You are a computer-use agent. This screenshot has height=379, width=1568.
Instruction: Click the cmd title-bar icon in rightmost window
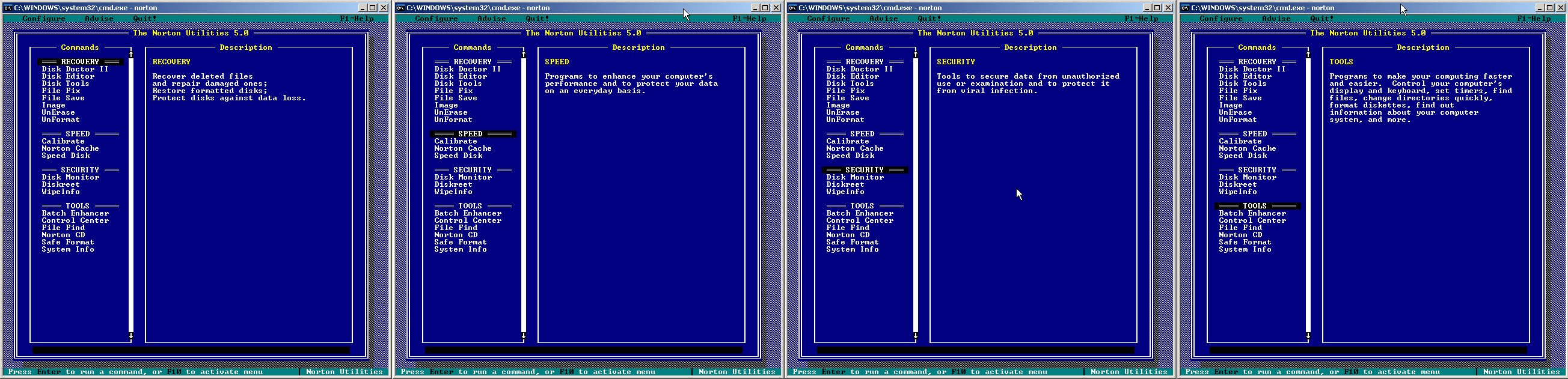[x=1185, y=8]
